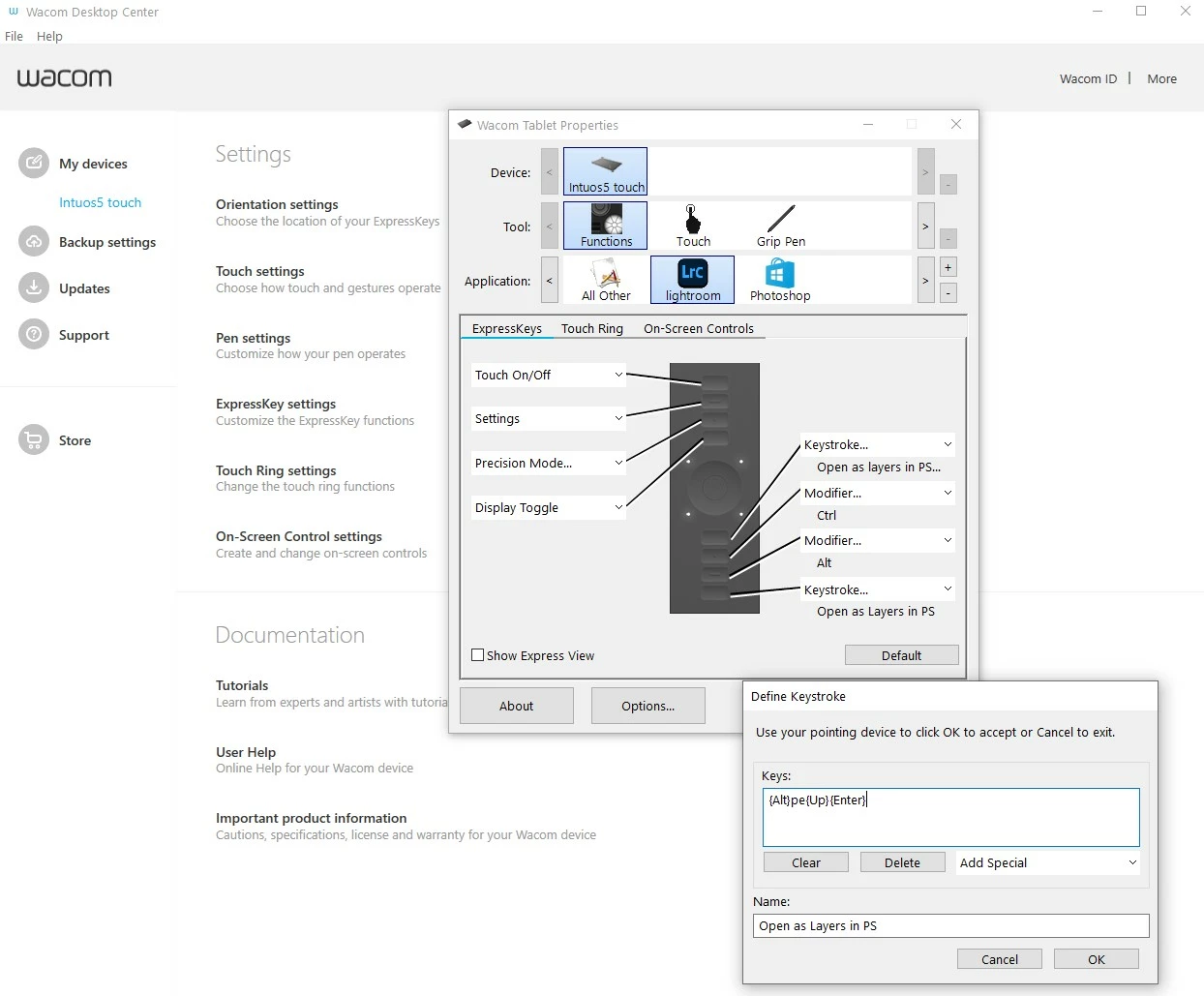Click the Default button
1204x996 pixels.
(902, 655)
